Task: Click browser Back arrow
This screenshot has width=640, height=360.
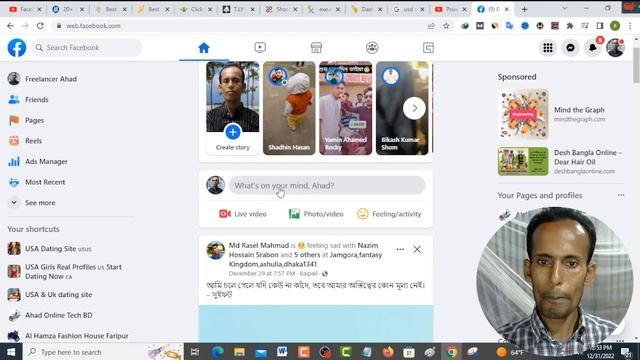Action: [x=10, y=26]
